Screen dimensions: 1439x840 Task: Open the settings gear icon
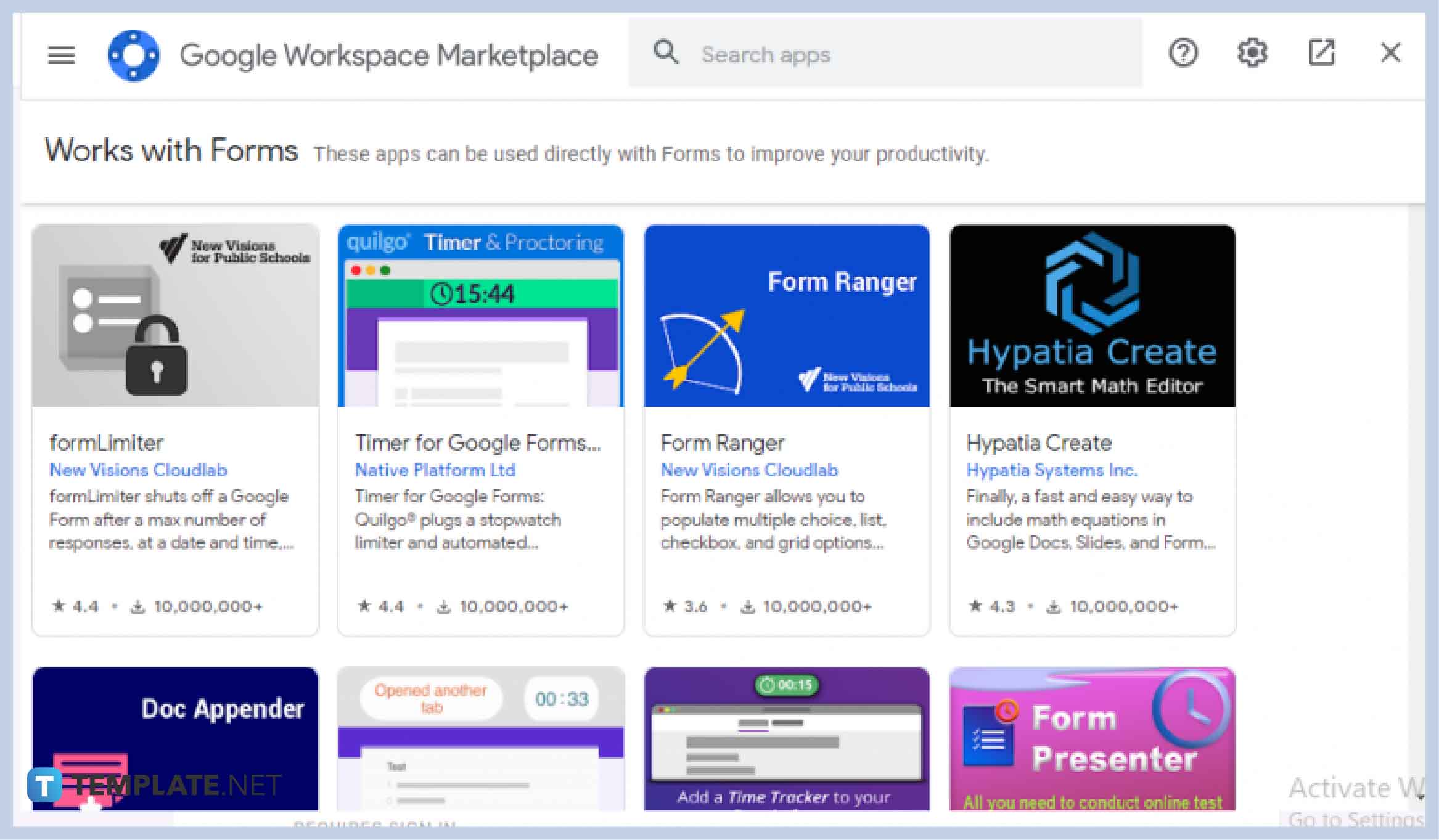click(x=1252, y=53)
